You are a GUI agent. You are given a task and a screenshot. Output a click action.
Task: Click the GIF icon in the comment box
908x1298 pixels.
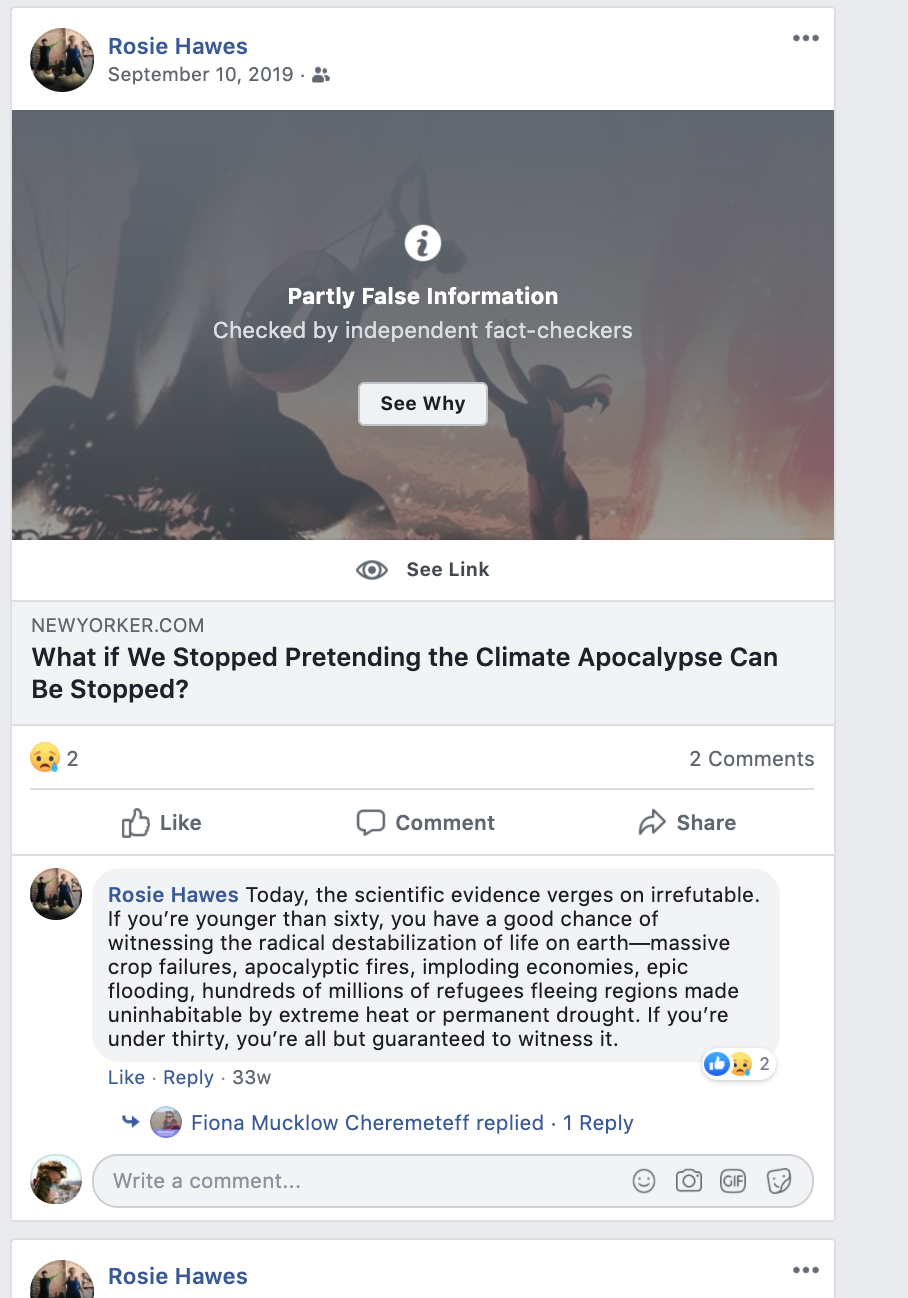733,1181
